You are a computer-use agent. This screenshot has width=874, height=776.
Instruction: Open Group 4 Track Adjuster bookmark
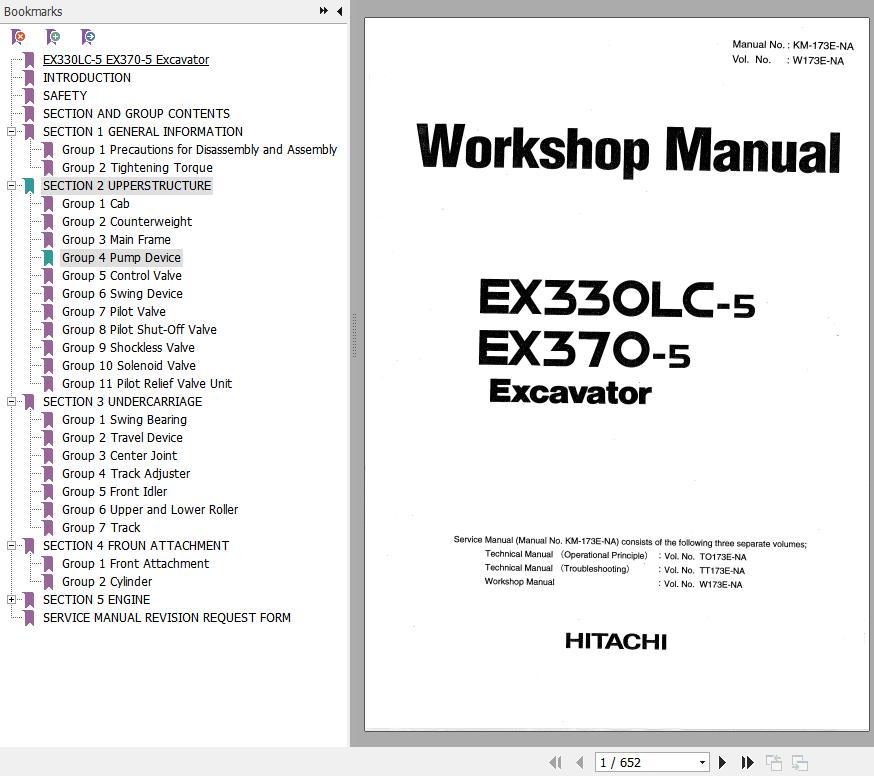[x=126, y=473]
